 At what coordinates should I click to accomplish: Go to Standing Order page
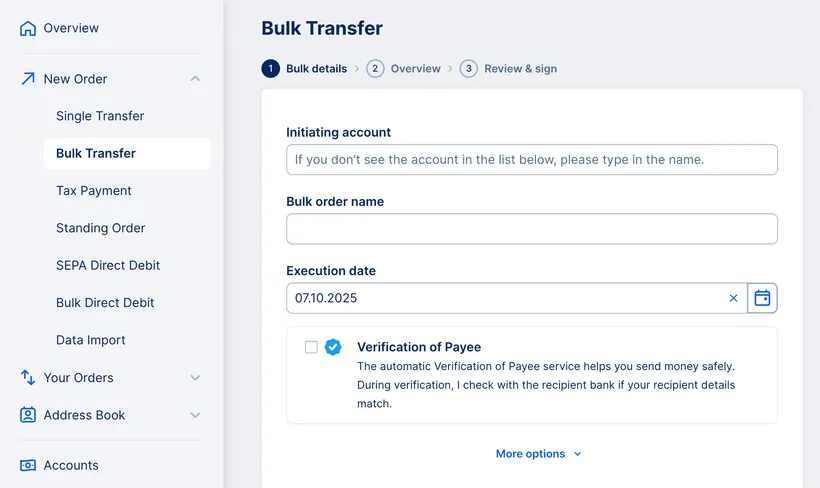tap(100, 228)
